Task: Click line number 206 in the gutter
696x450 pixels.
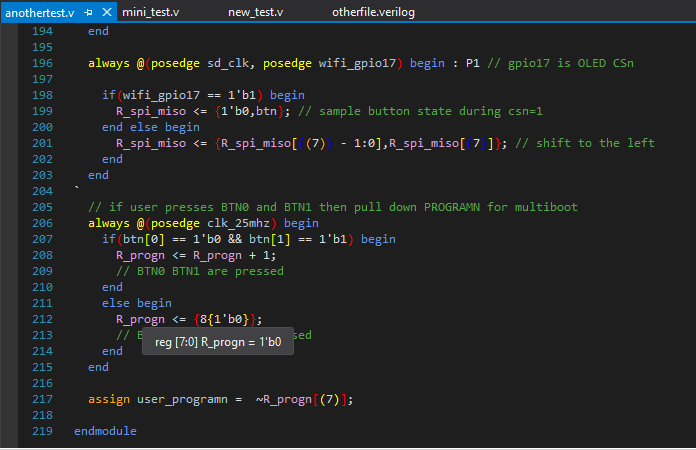Action: point(42,223)
